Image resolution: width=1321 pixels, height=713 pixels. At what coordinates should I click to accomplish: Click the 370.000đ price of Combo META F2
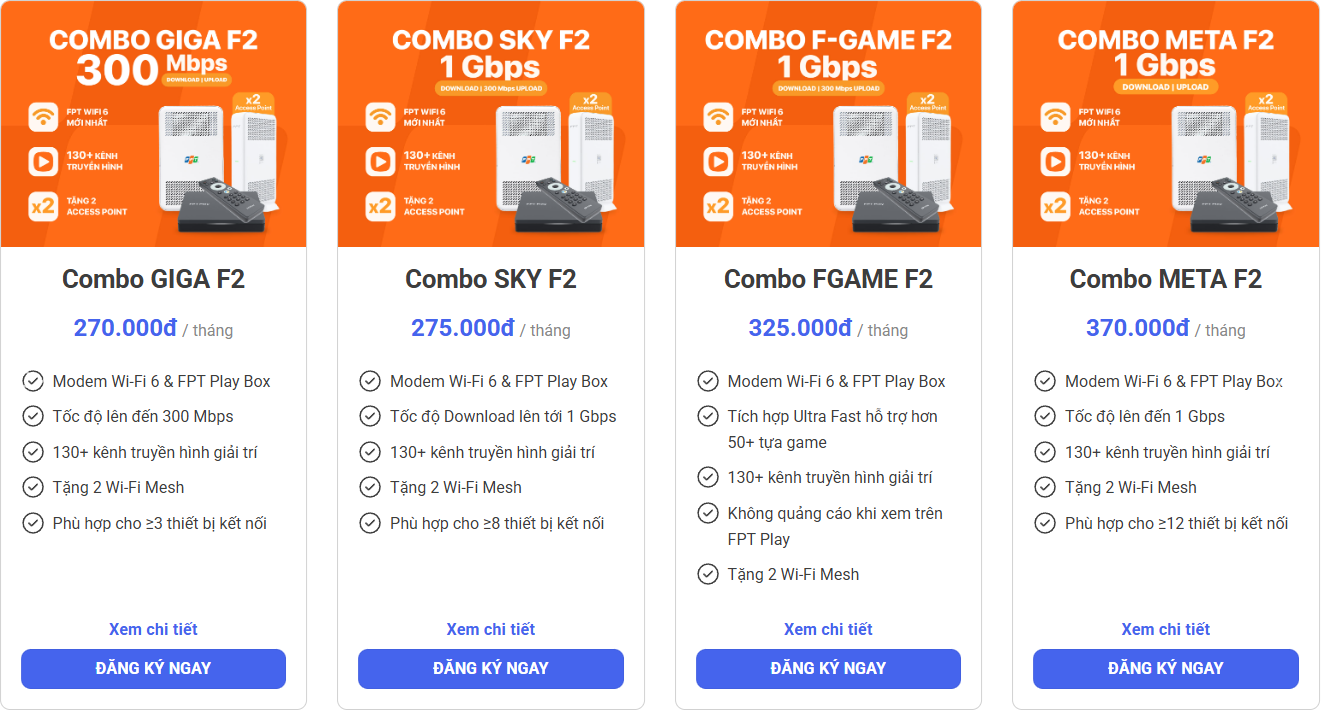(1137, 328)
